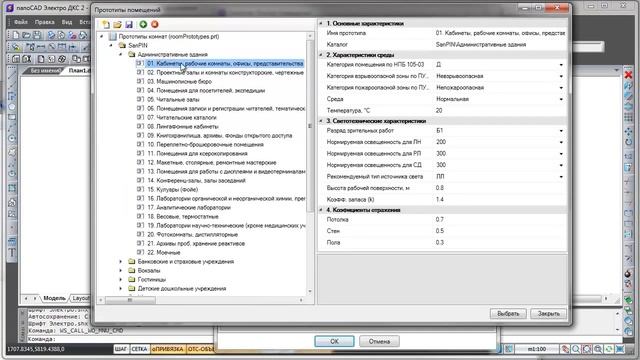Open Рекомендуемый тип источника света dropdown
The height and width of the screenshot is (360, 640).
coord(561,177)
